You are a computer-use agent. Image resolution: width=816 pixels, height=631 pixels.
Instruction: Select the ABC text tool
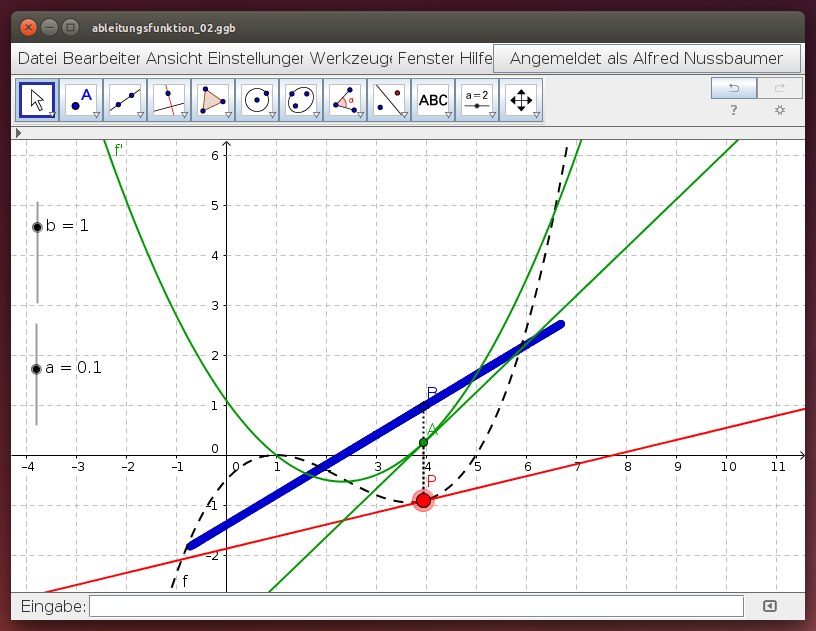[x=433, y=100]
